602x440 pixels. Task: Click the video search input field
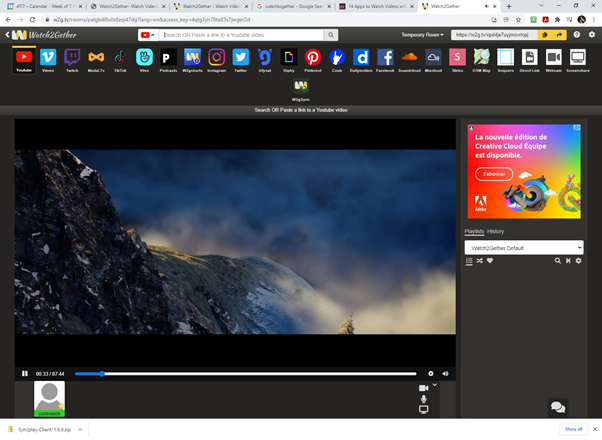241,35
